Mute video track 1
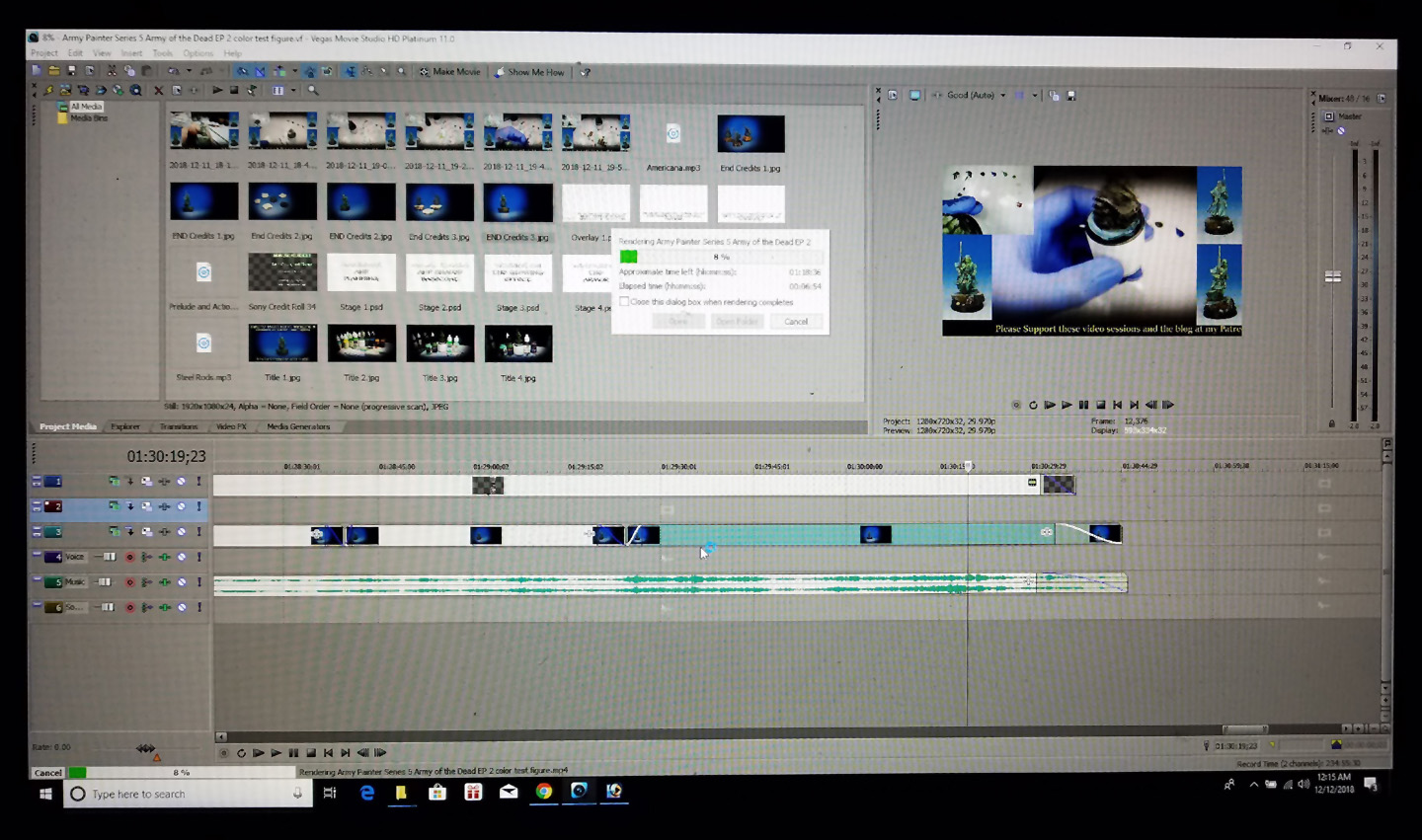Screen dimensions: 1422x840 pyautogui.click(x=181, y=482)
